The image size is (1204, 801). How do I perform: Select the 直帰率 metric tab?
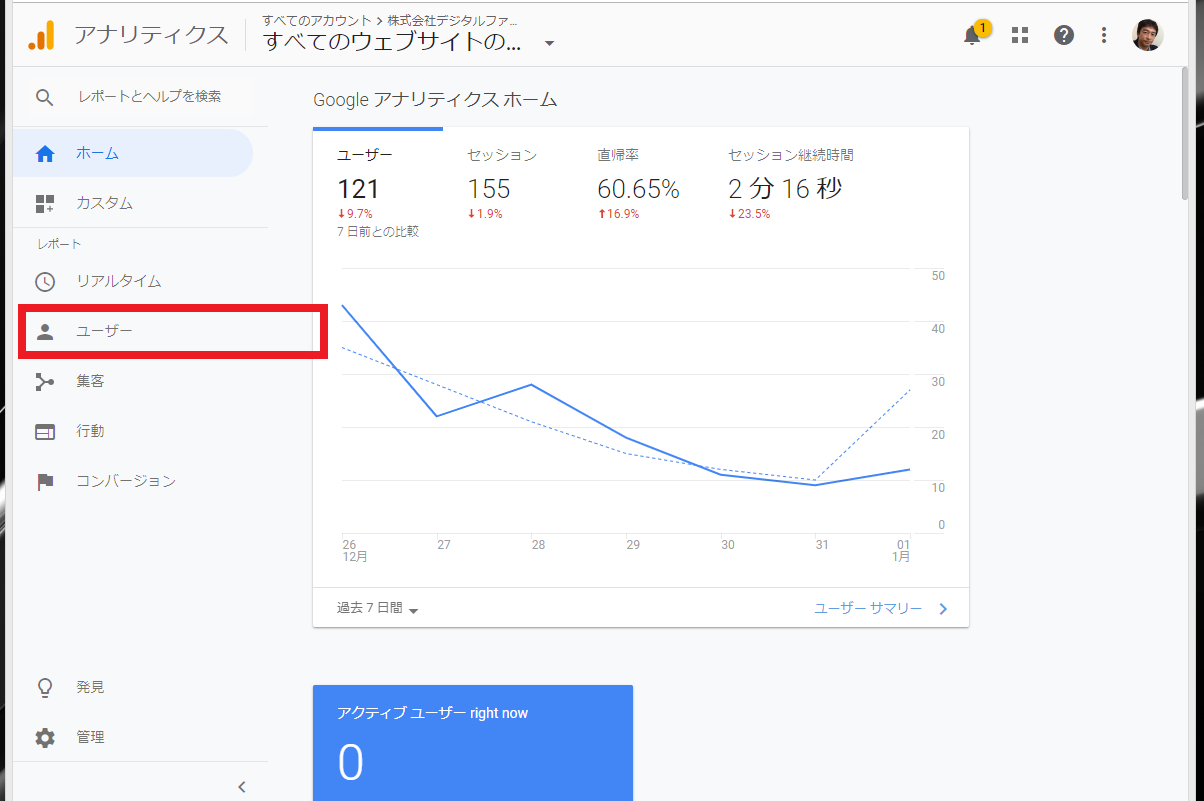[x=638, y=185]
